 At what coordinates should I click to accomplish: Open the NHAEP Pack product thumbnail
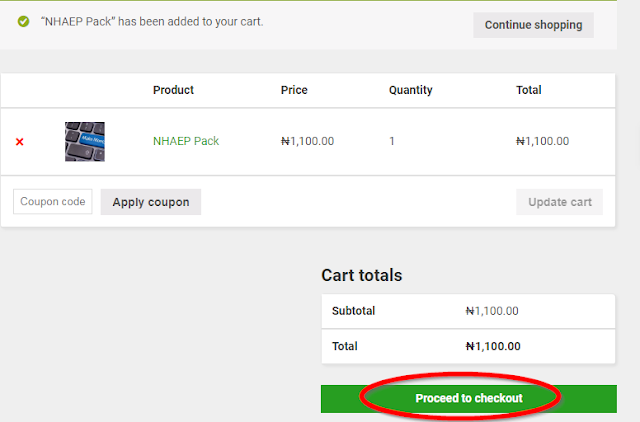click(x=85, y=142)
